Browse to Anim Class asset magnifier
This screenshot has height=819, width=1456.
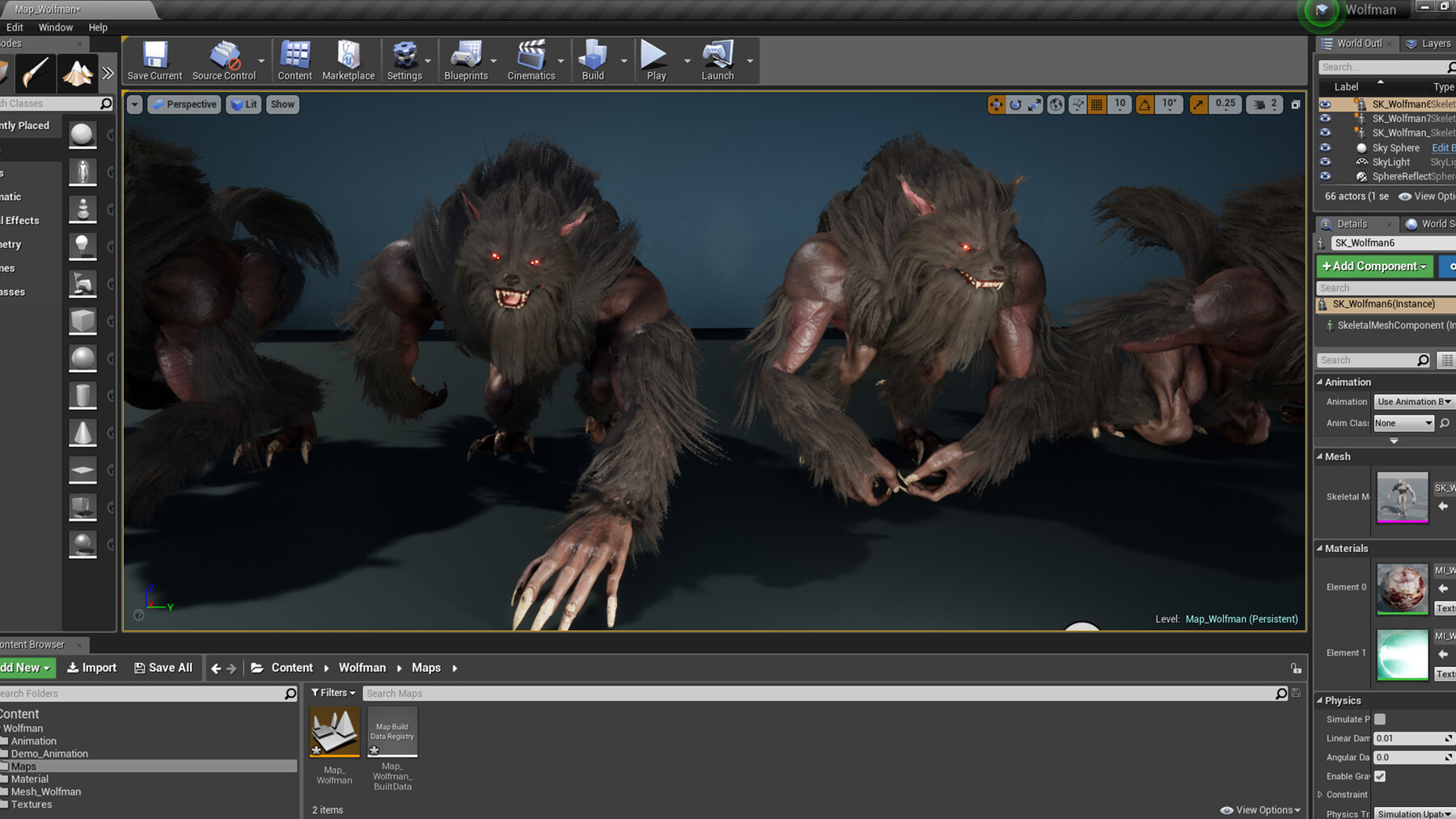pyautogui.click(x=1445, y=423)
